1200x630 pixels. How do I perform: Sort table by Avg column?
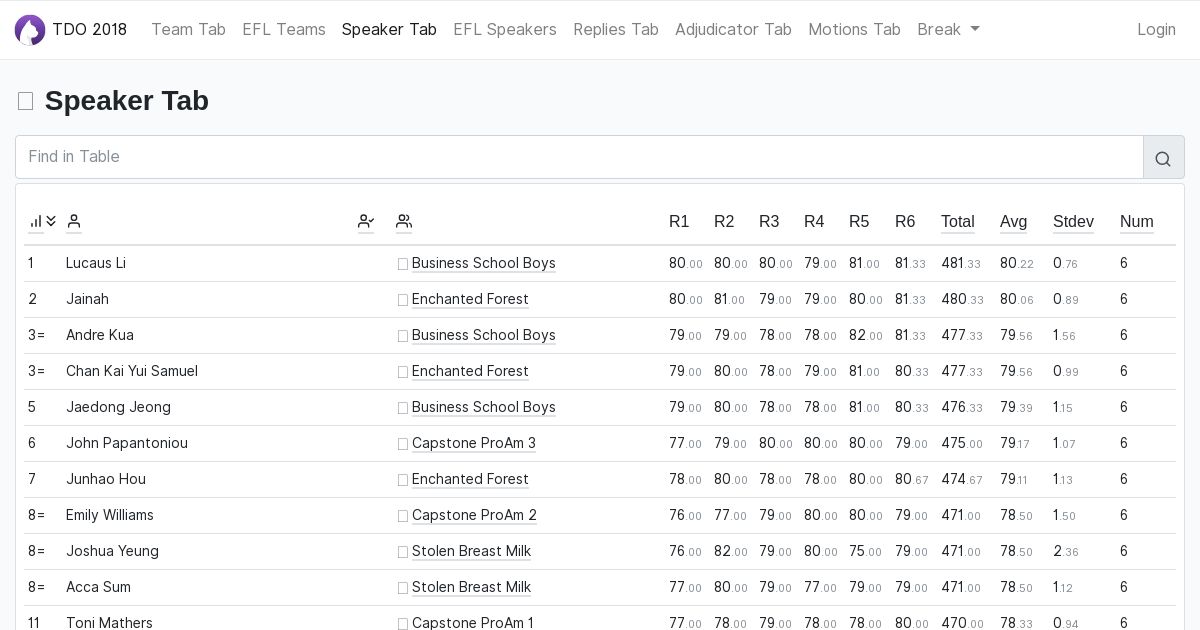click(1013, 222)
